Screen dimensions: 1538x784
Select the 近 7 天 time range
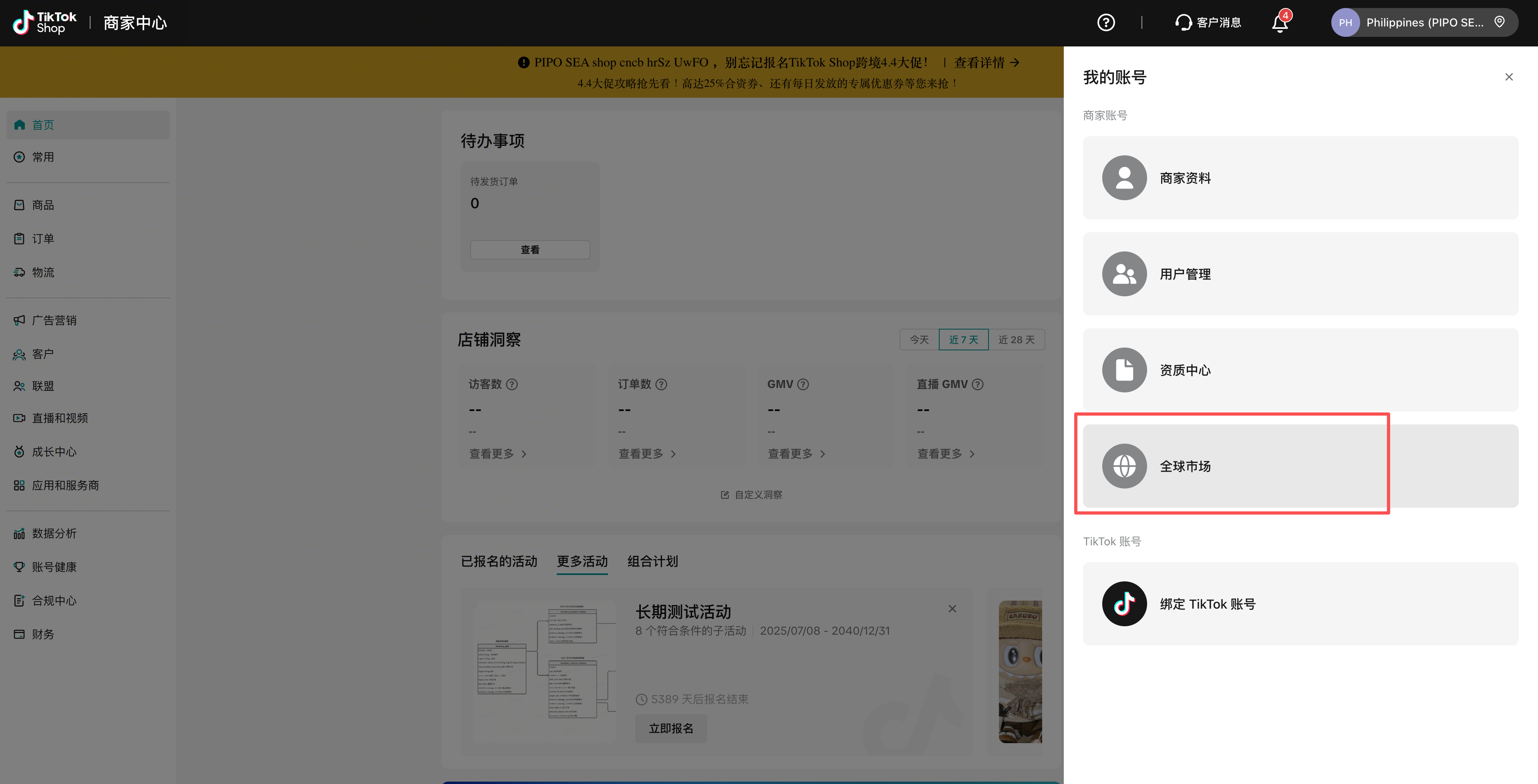pyautogui.click(x=963, y=340)
